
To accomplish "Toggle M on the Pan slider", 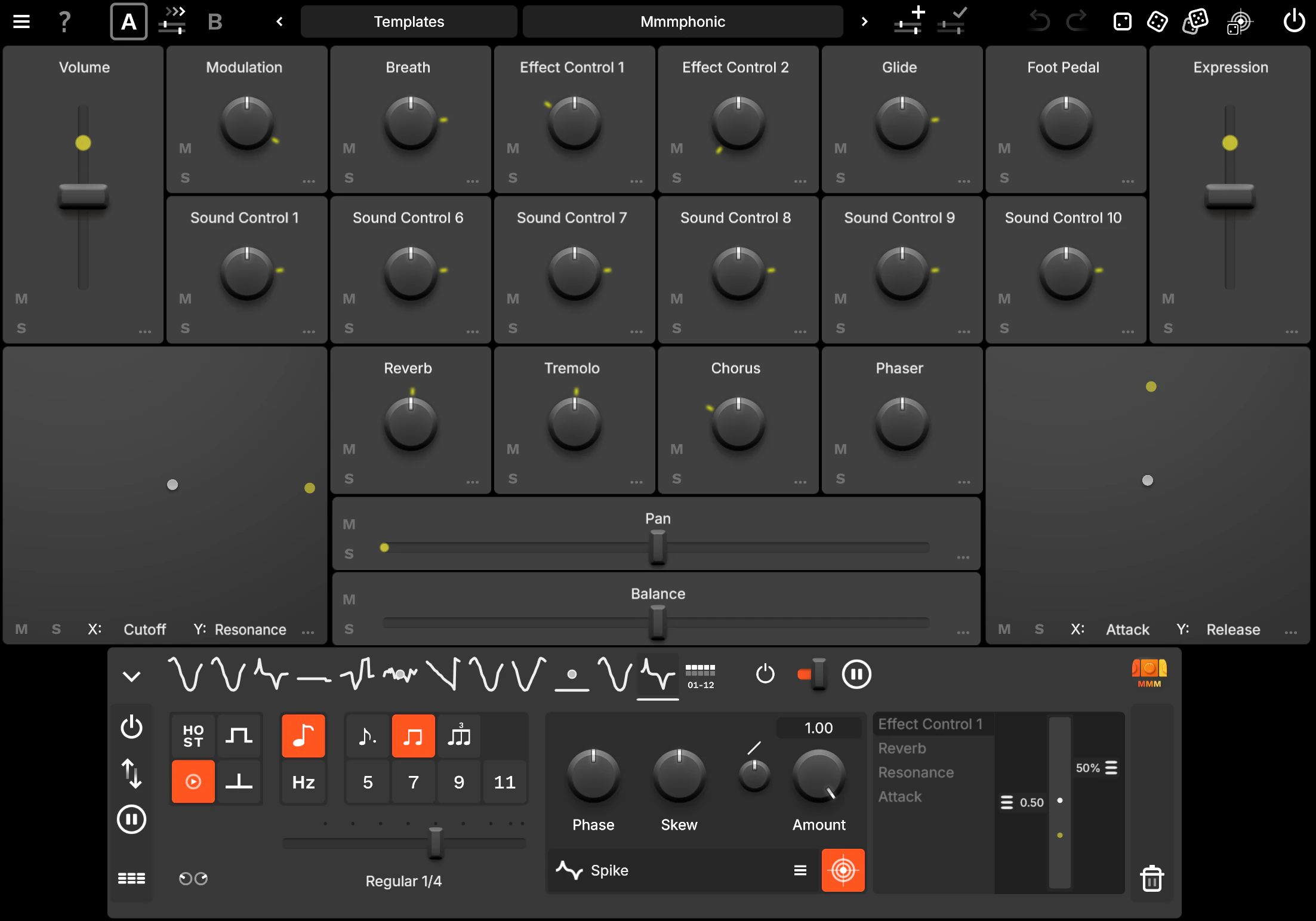I will [349, 524].
